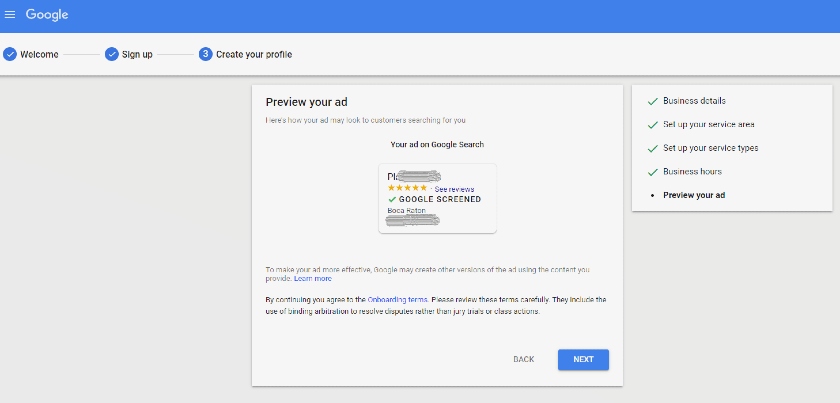Open the Business hours section
840x403 pixels.
tap(692, 171)
